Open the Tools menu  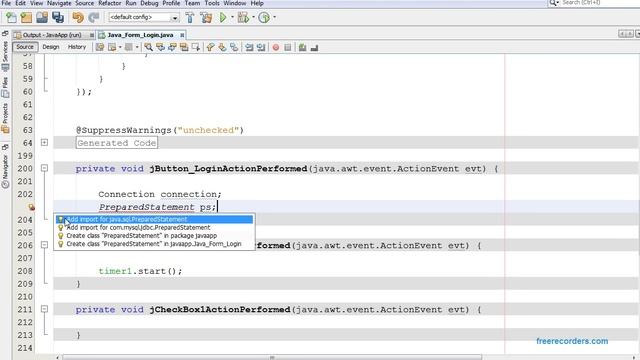[212, 3]
